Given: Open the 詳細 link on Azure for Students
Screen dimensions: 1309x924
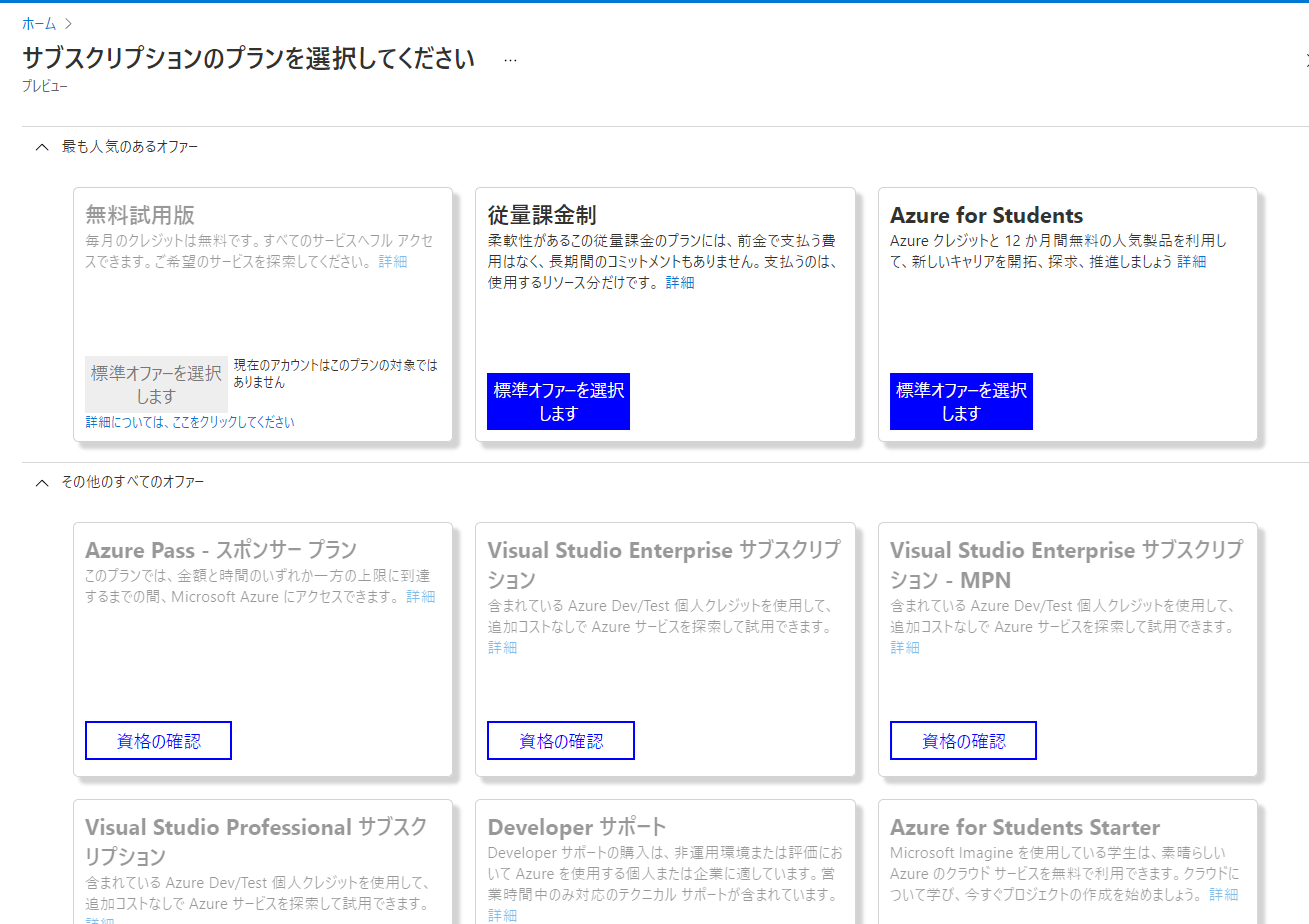Looking at the screenshot, I should (1191, 261).
